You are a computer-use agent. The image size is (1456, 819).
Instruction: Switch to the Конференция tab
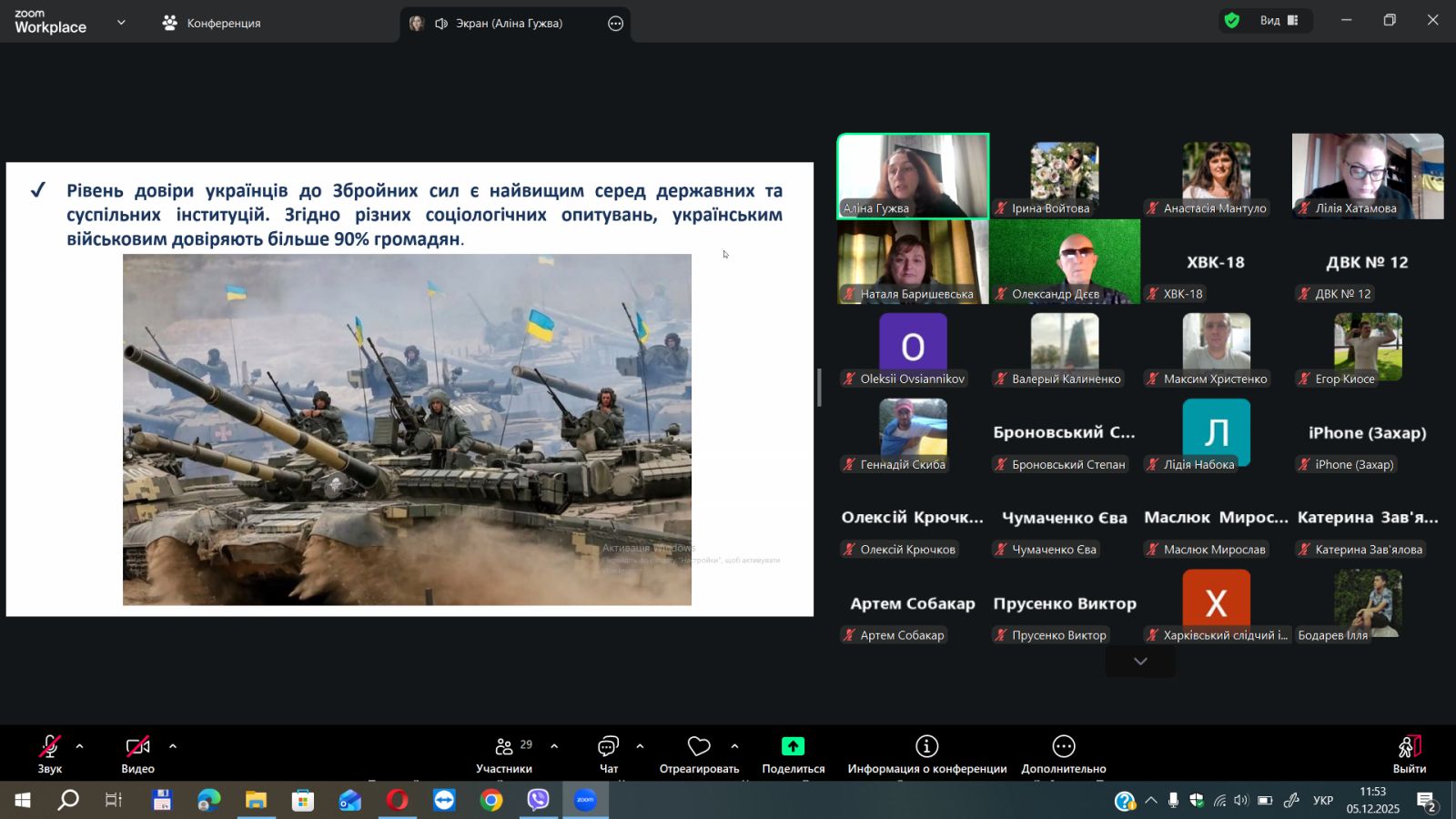pos(212,23)
